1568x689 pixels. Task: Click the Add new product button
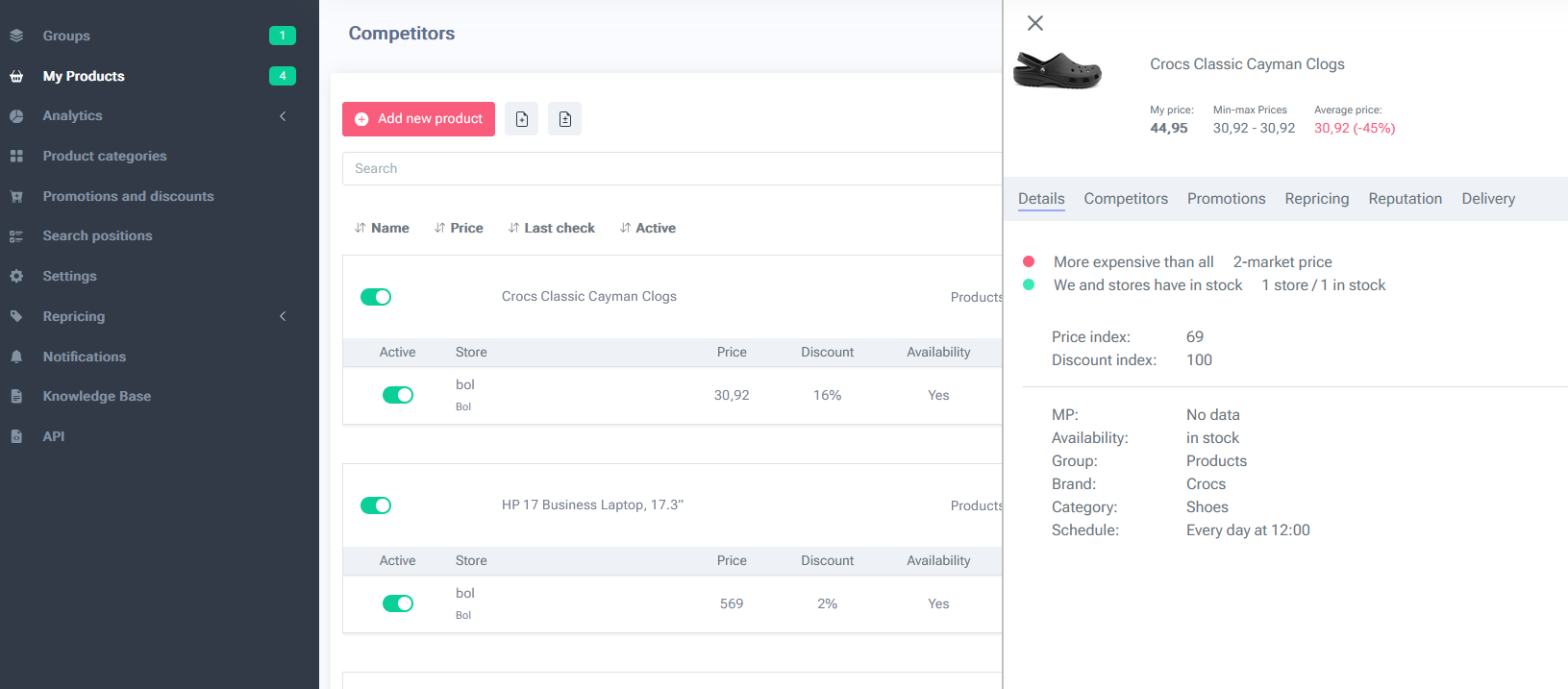[x=419, y=119]
